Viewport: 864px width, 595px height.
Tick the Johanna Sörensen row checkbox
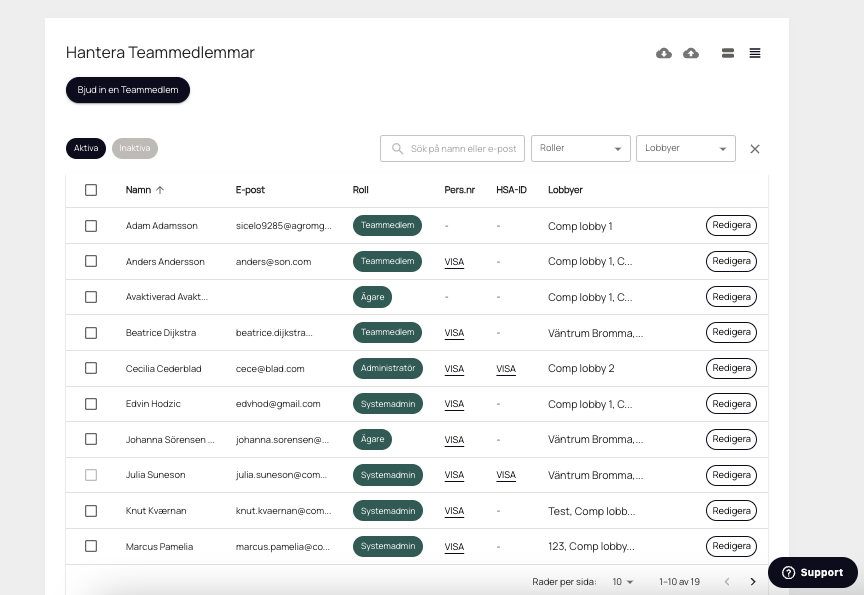[x=91, y=439]
